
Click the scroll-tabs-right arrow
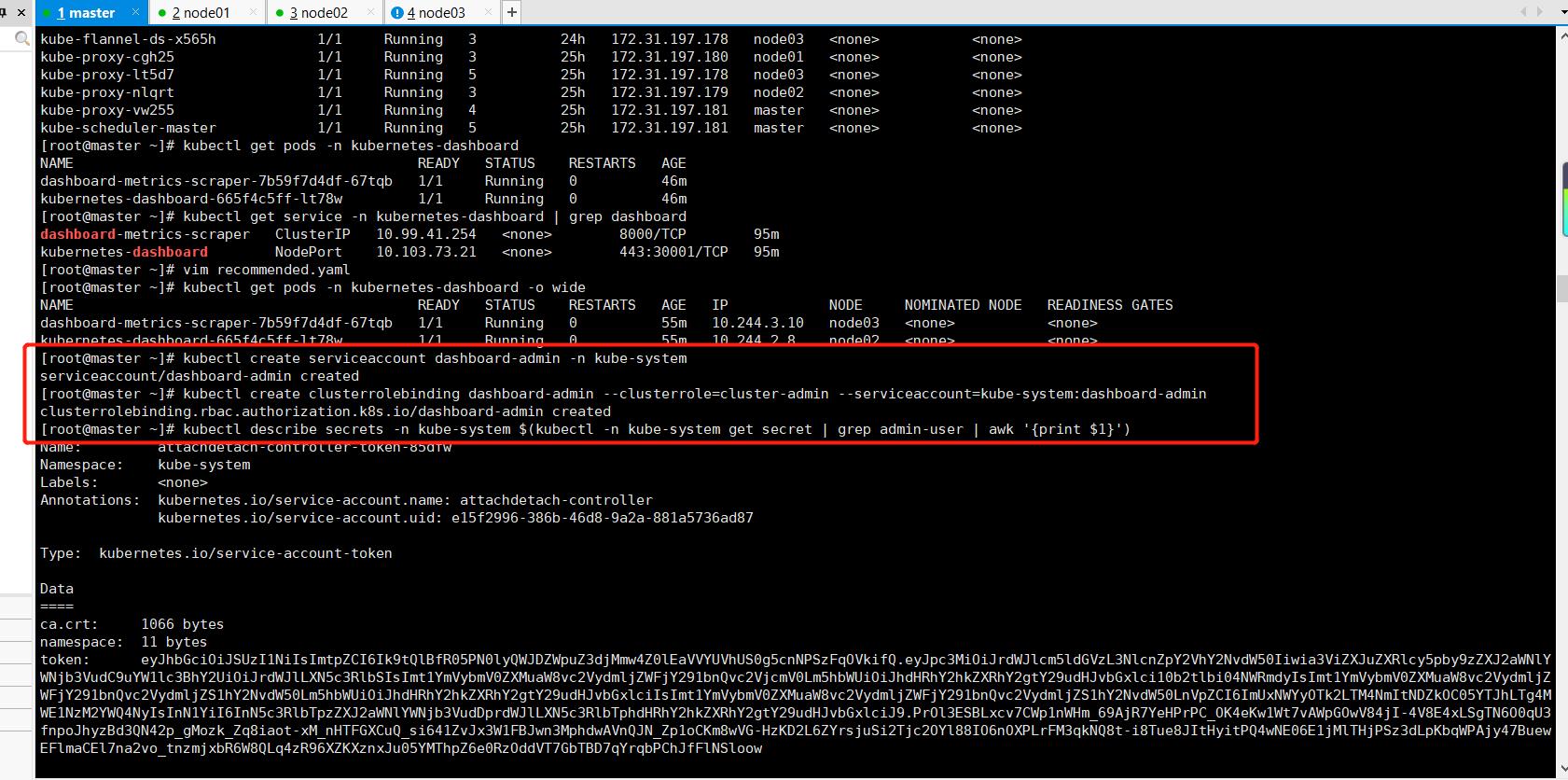[1540, 12]
